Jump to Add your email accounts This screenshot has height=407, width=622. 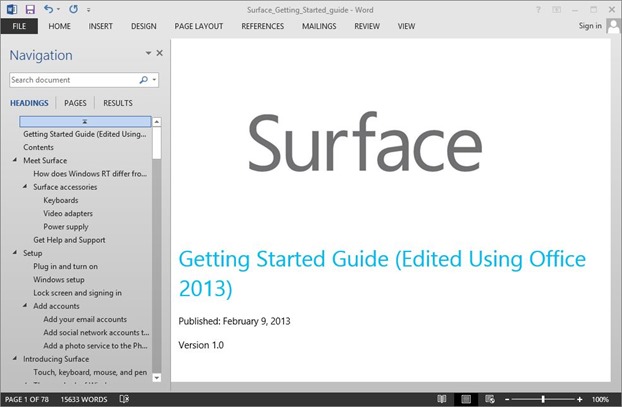pos(85,319)
